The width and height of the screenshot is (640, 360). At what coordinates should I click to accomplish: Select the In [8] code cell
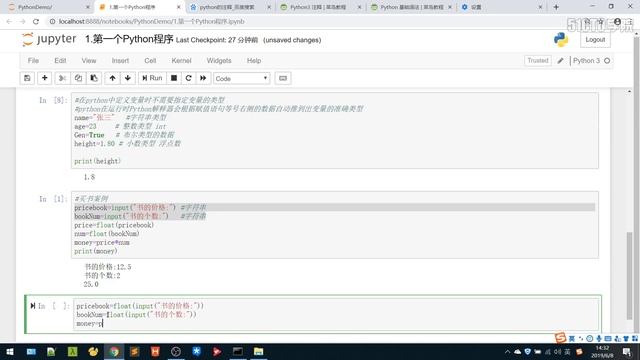pos(335,130)
